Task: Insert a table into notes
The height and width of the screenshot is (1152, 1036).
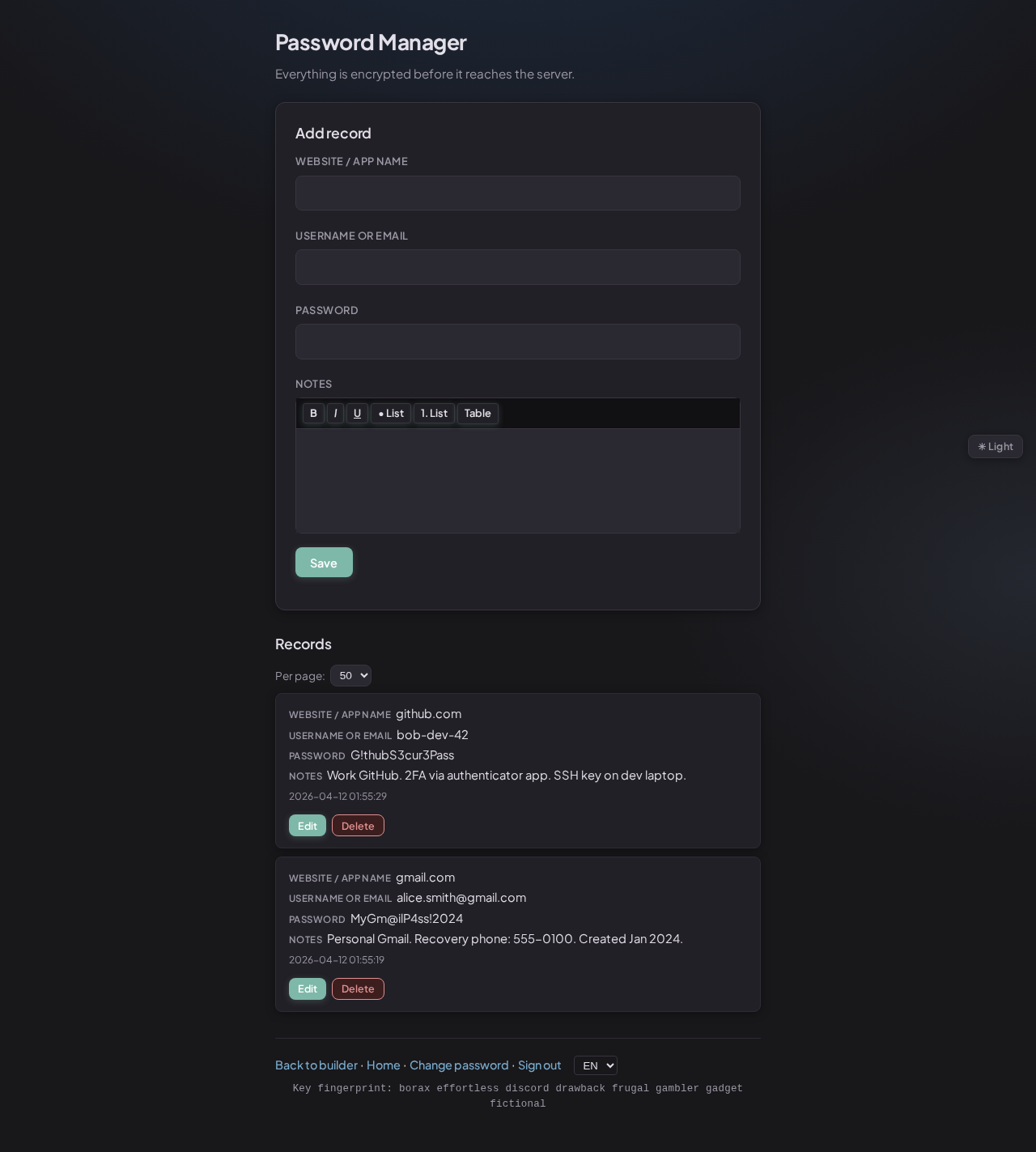Action: pos(478,414)
